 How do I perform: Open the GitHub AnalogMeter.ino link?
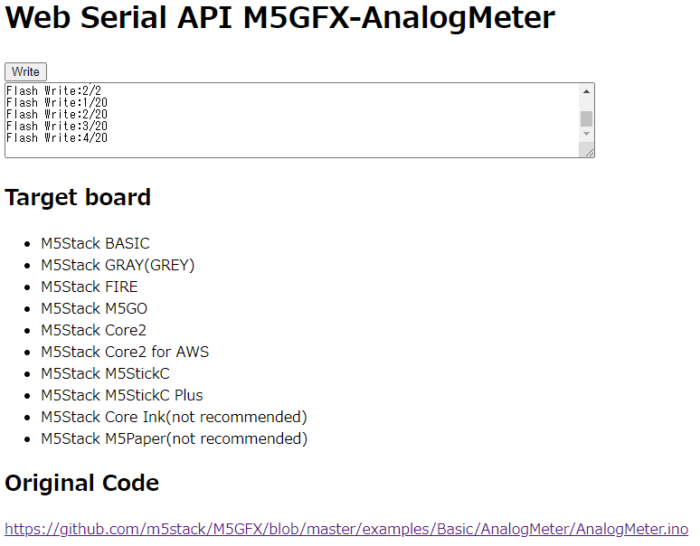click(346, 528)
